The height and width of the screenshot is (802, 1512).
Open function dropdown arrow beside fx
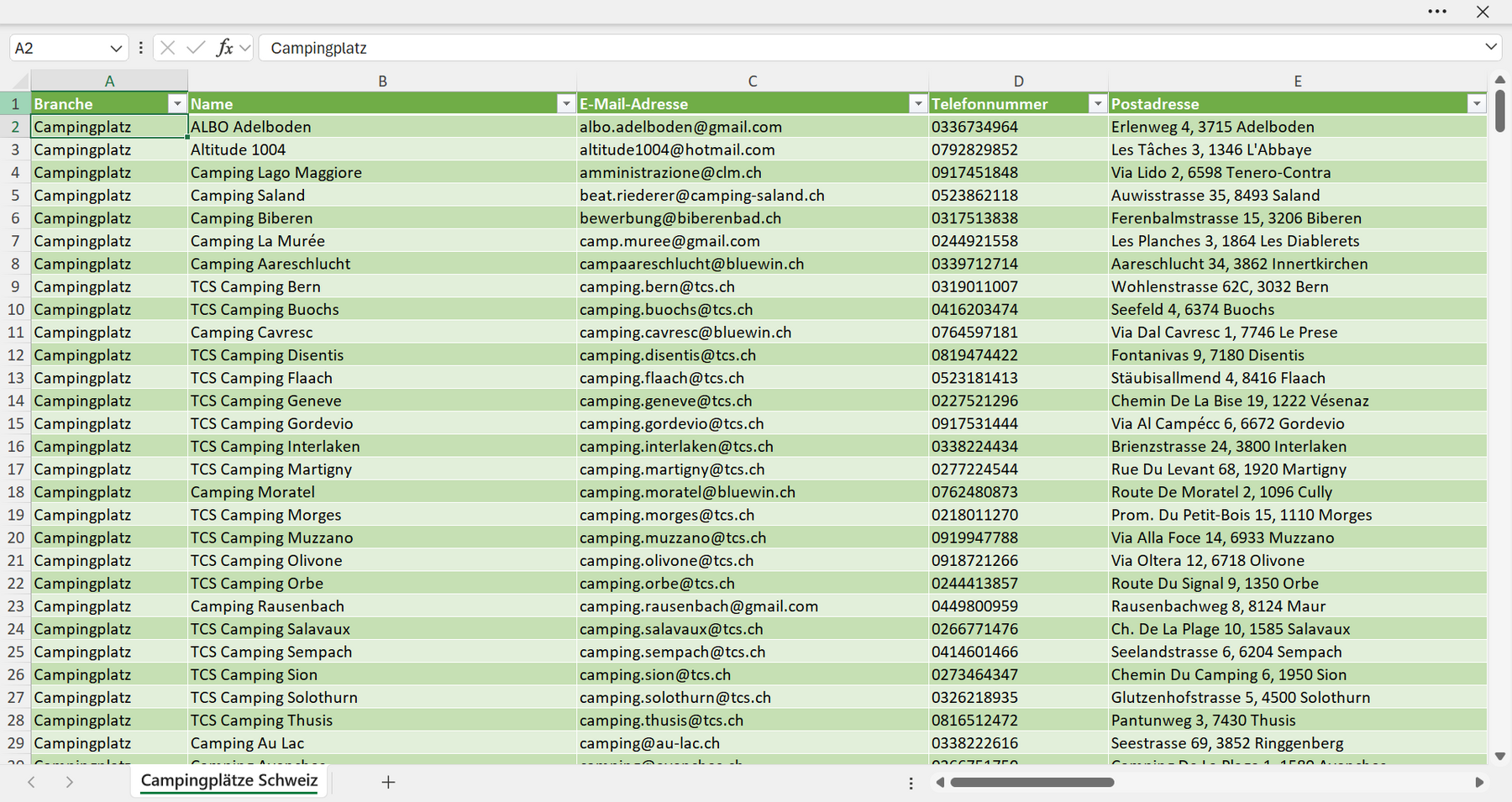[244, 48]
